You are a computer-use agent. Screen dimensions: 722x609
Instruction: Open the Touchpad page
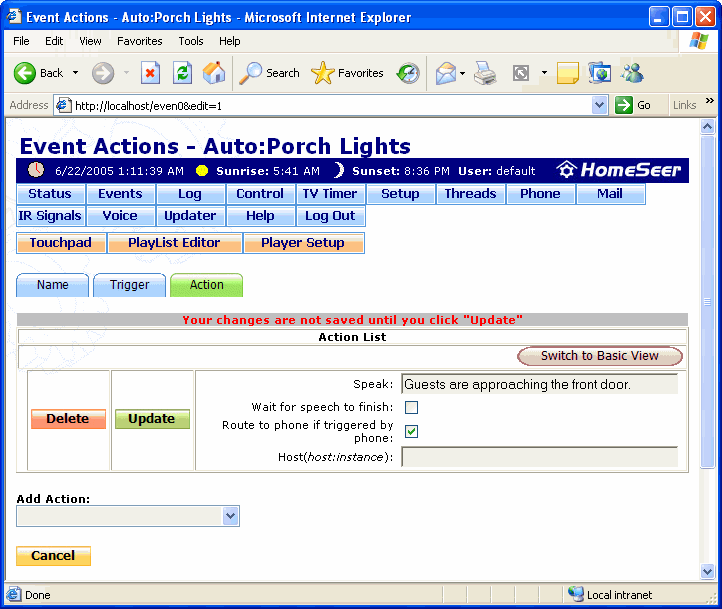point(61,243)
